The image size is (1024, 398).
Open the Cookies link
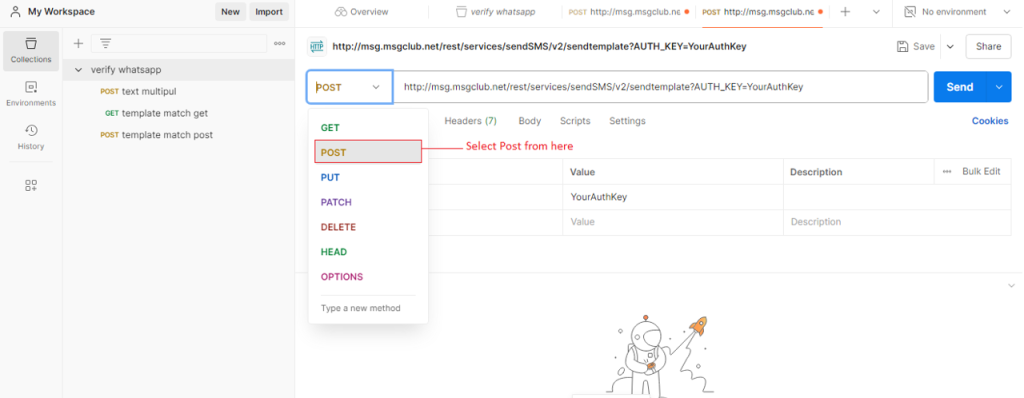989,121
